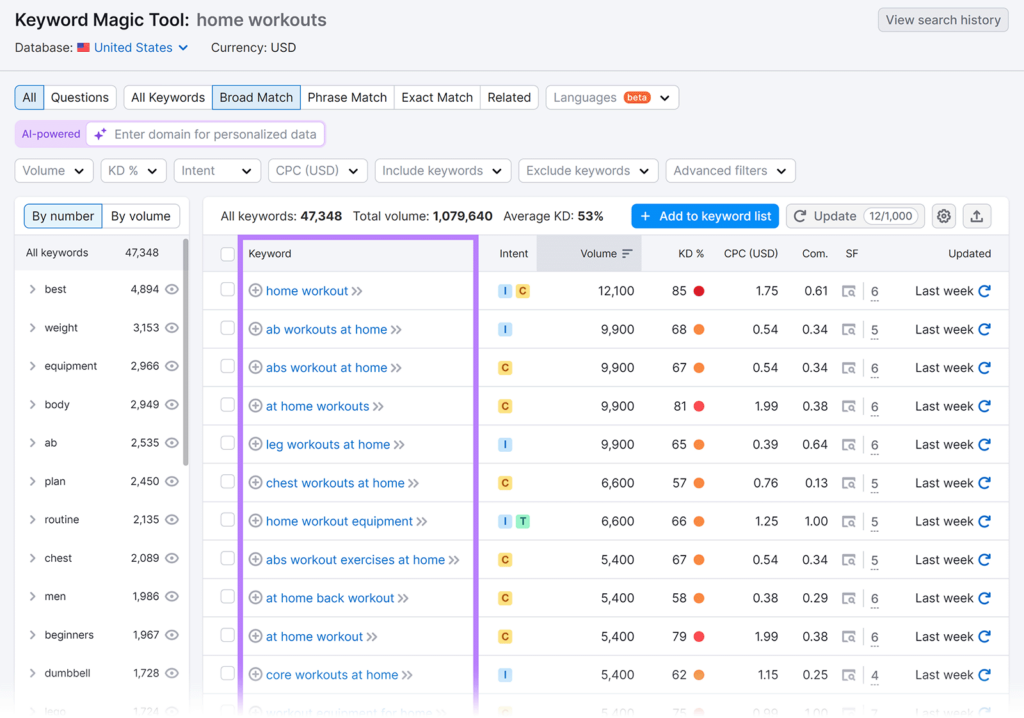
Task: Click the export upload icon
Action: (x=976, y=216)
